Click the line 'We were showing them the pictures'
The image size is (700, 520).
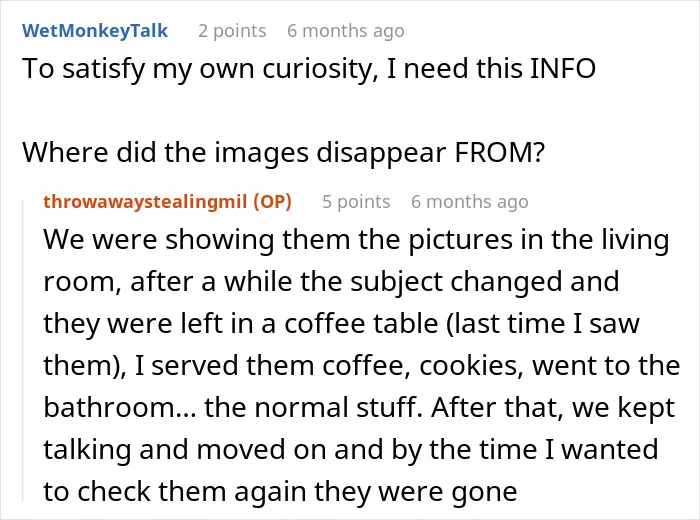click(356, 240)
